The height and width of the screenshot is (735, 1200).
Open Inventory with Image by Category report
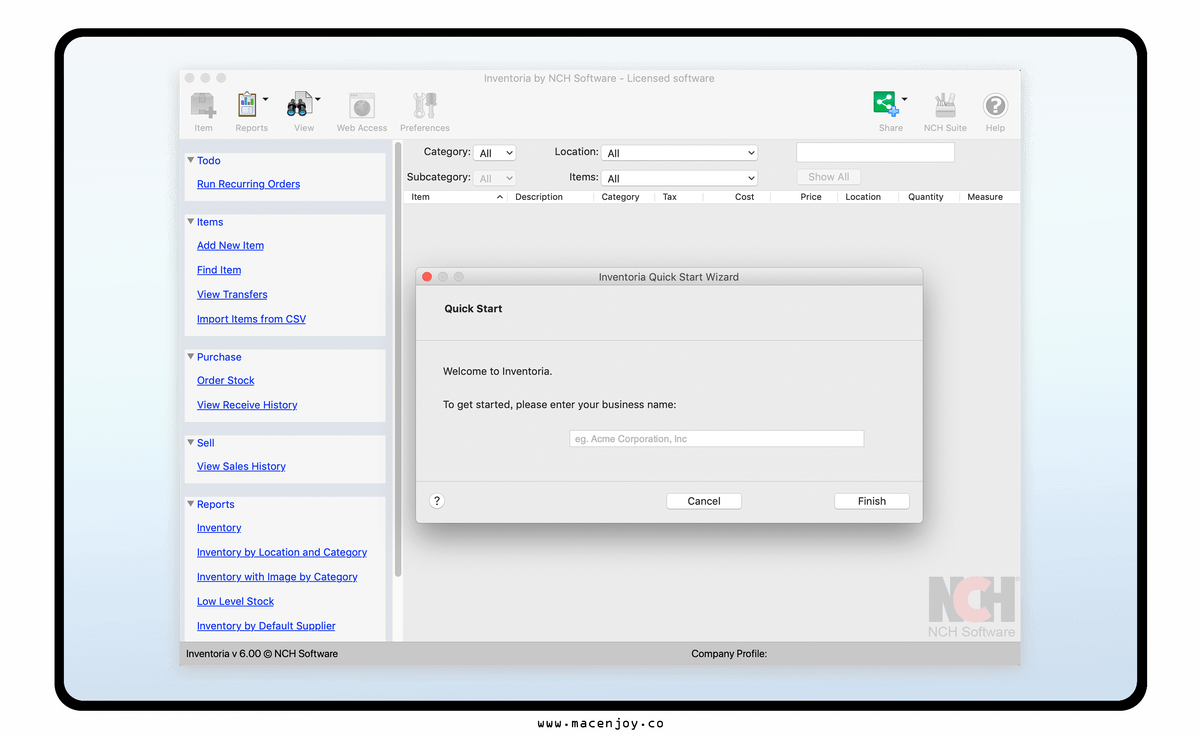(277, 577)
